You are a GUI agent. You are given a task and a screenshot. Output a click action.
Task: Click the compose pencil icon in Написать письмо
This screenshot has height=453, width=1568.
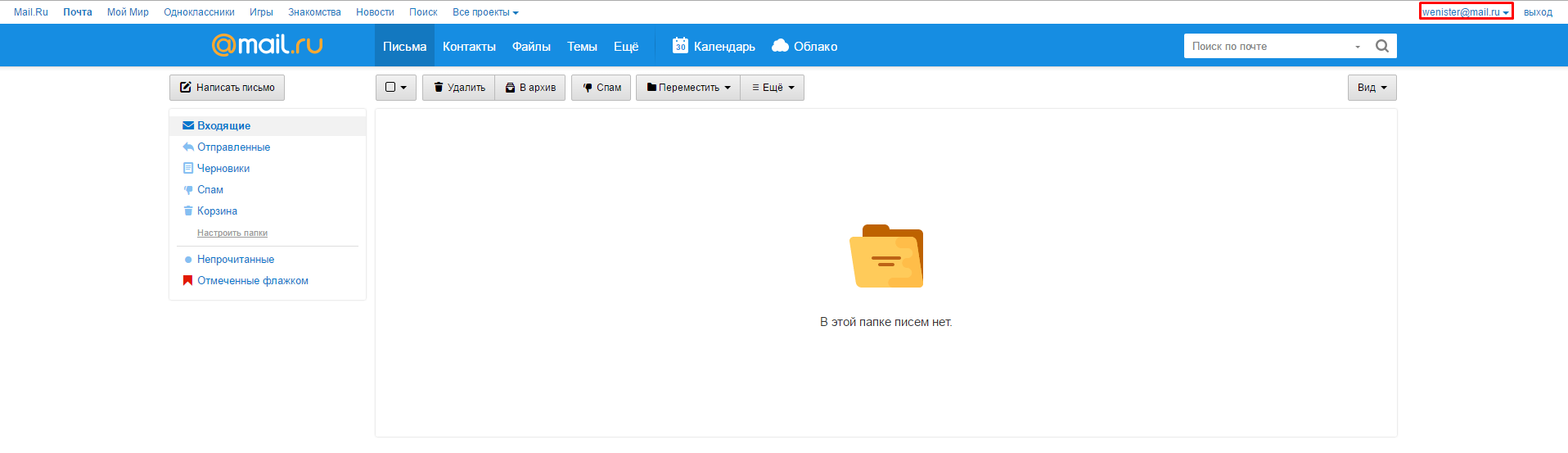[186, 87]
